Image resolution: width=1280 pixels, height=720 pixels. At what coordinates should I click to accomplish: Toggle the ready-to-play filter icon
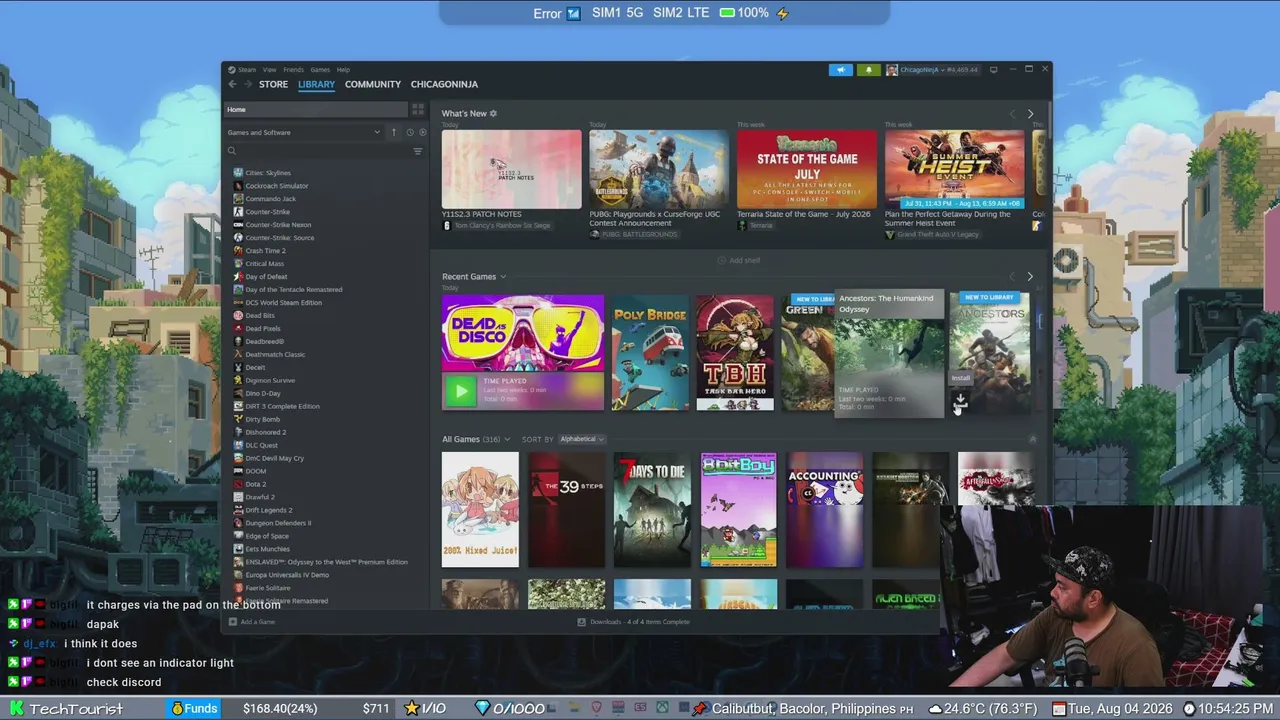(422, 132)
